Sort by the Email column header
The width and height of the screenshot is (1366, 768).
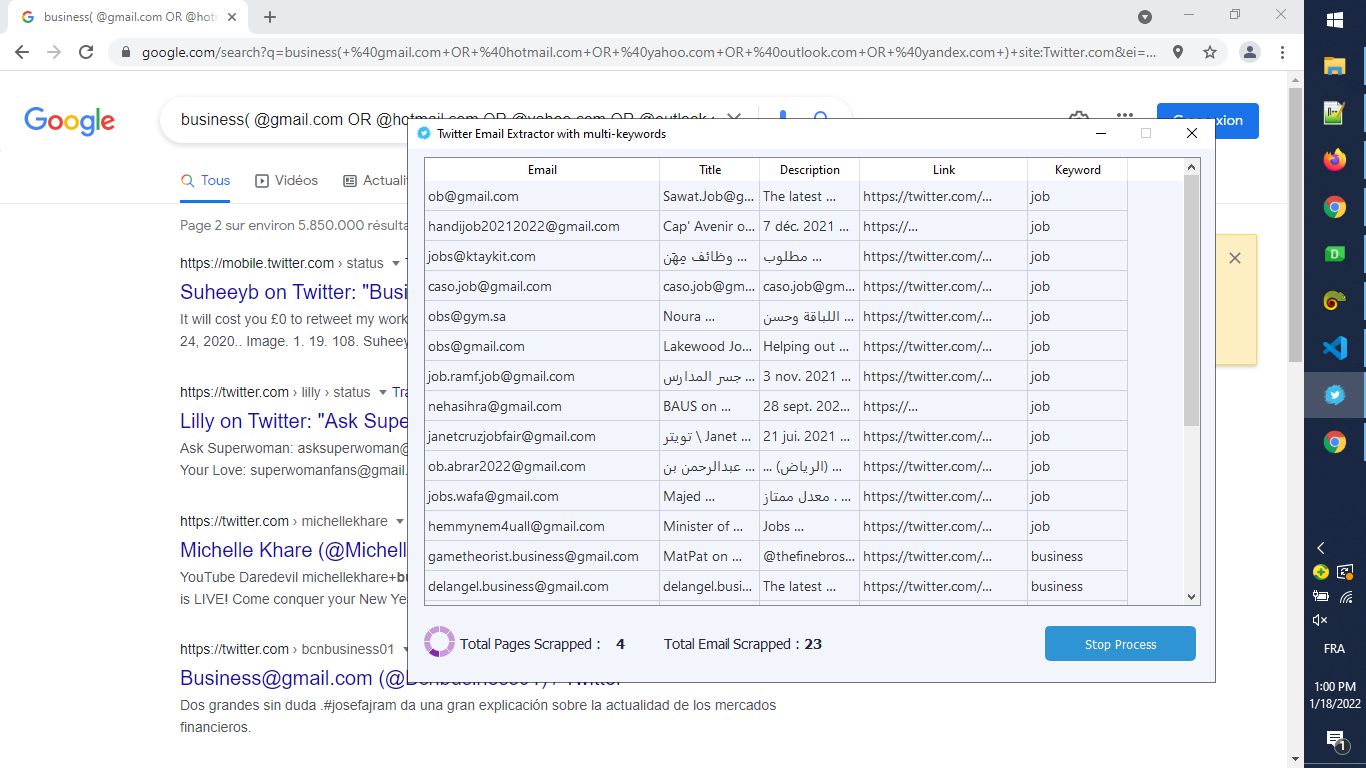tap(542, 170)
